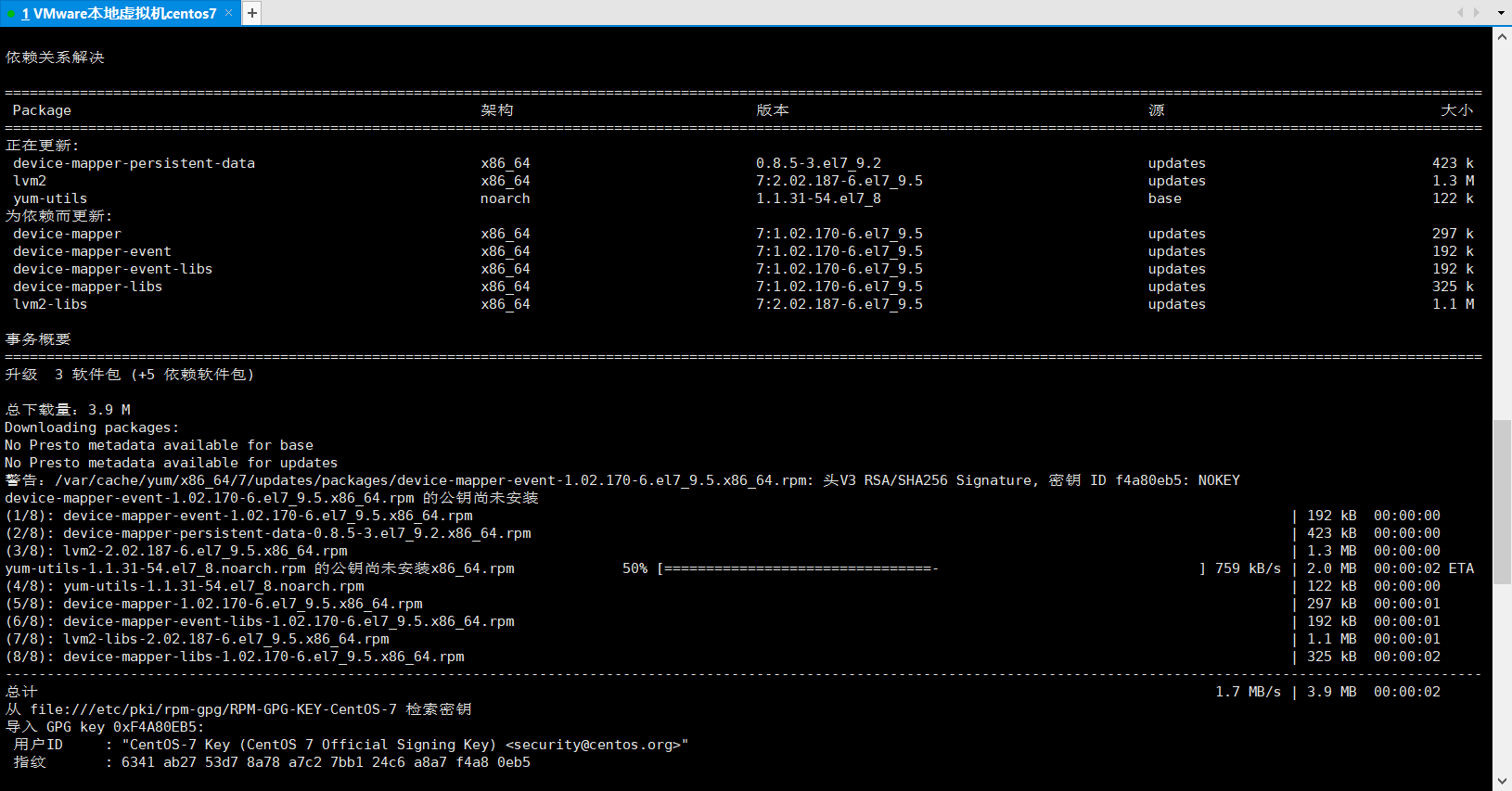Open the tab list dropdown arrow
This screenshot has width=1512, height=791.
tap(1501, 13)
